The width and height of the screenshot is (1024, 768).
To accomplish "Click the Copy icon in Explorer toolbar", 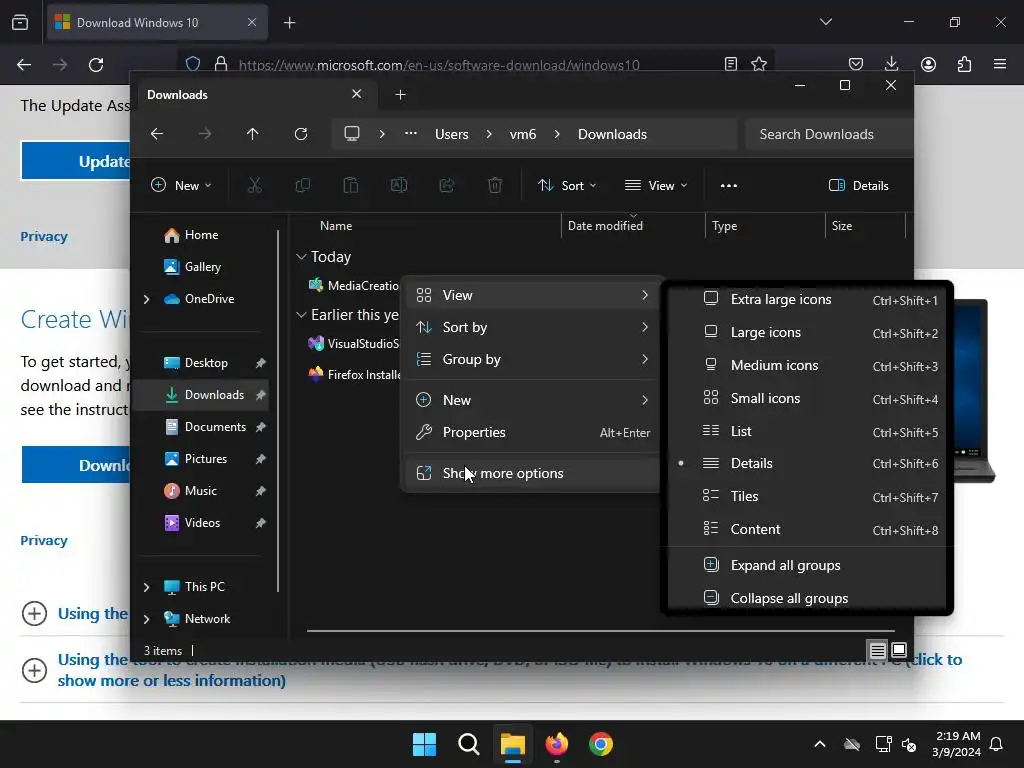I will (x=302, y=185).
